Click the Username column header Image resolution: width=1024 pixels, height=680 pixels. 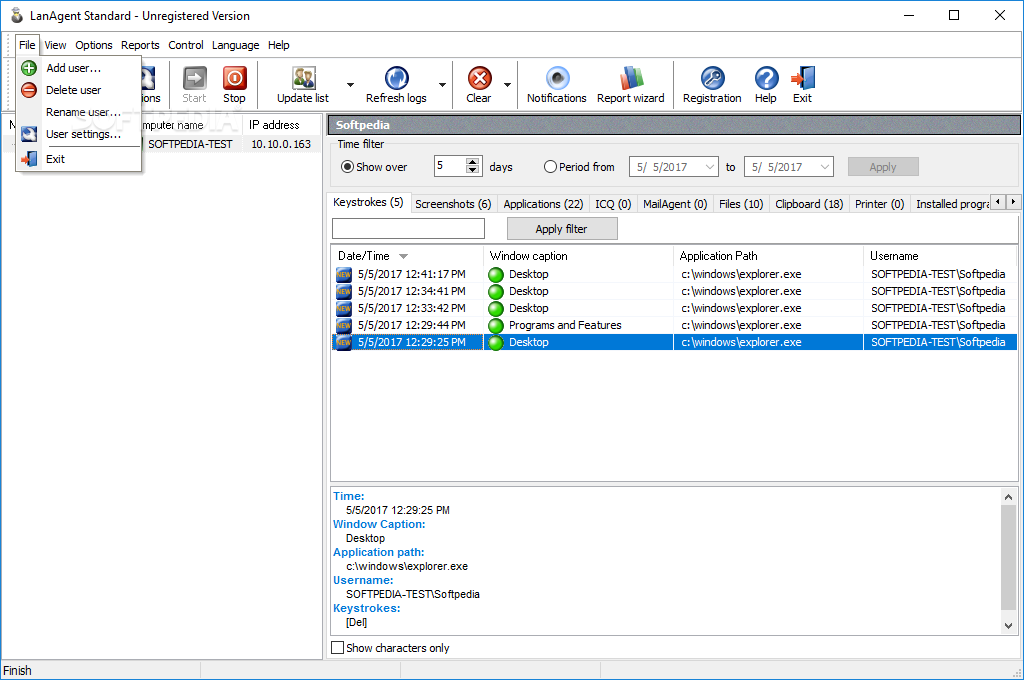coord(940,256)
